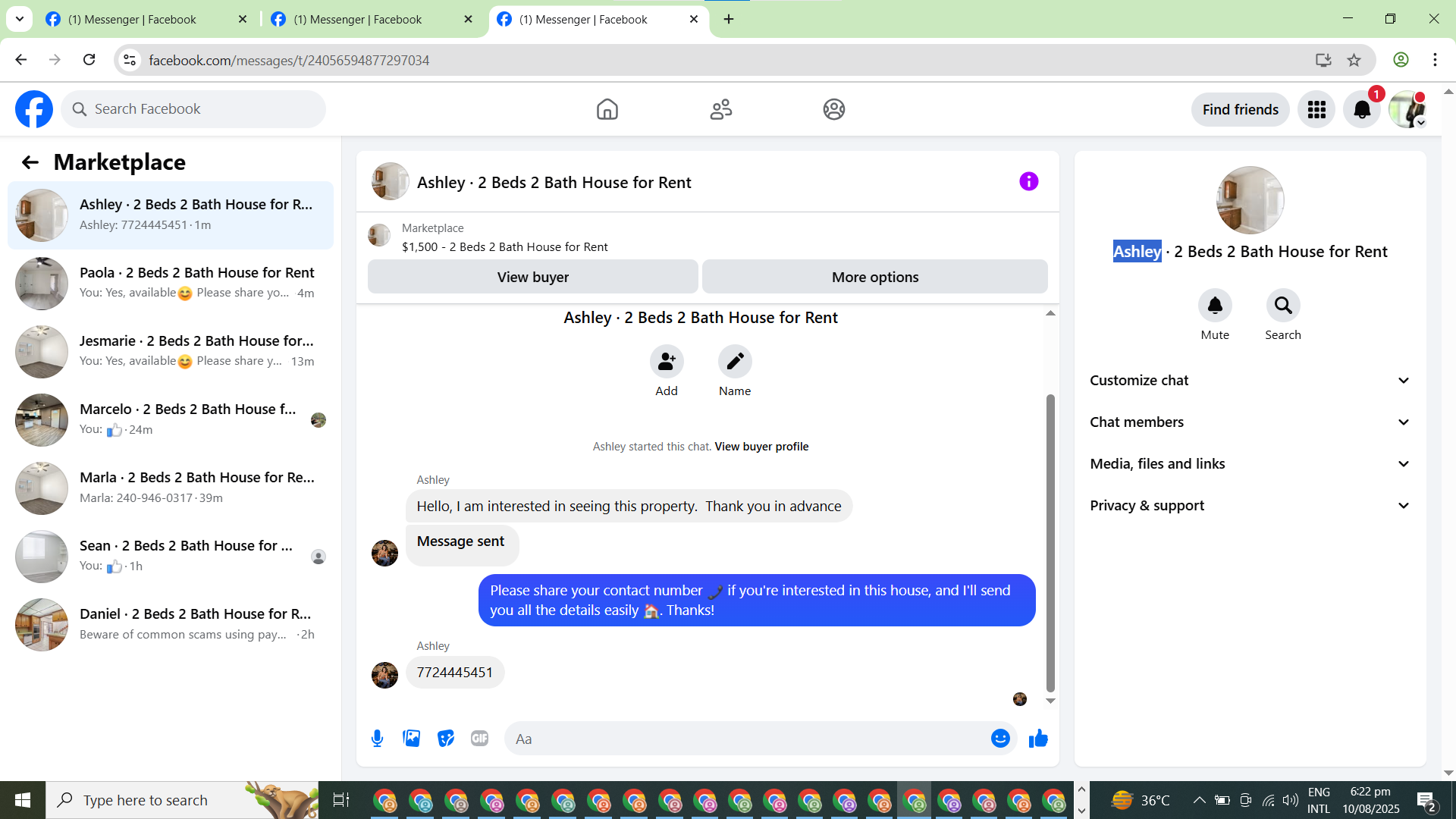
Task: Open the sticker picker icon
Action: point(446,738)
